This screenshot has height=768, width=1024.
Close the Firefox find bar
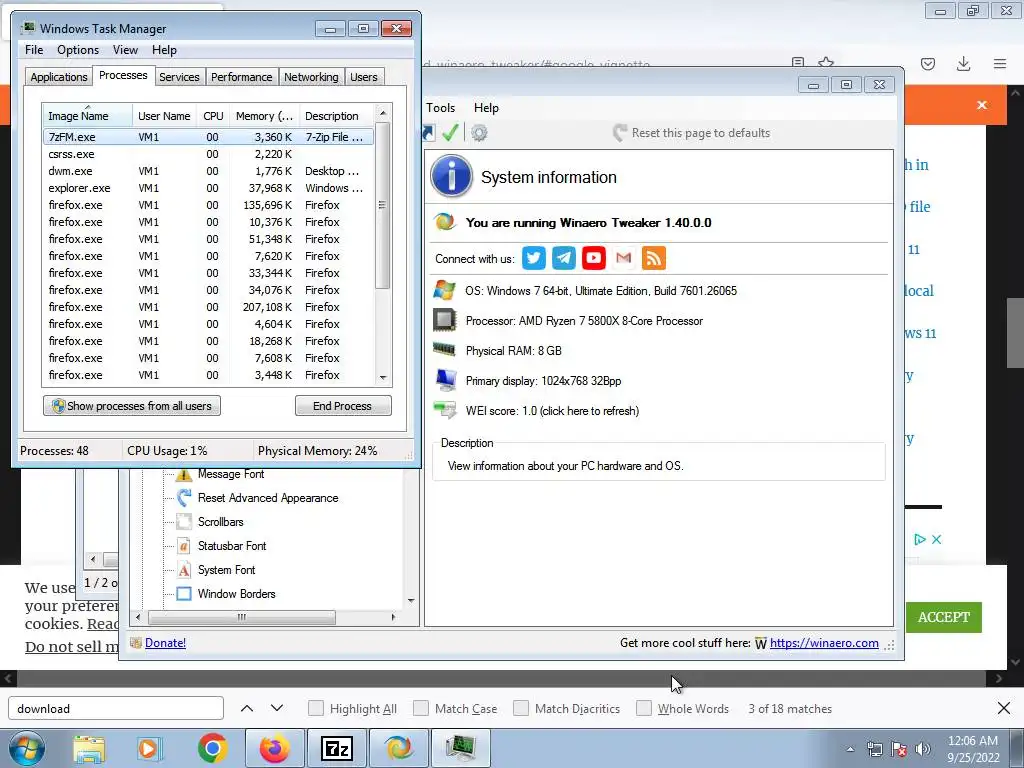[1004, 708]
